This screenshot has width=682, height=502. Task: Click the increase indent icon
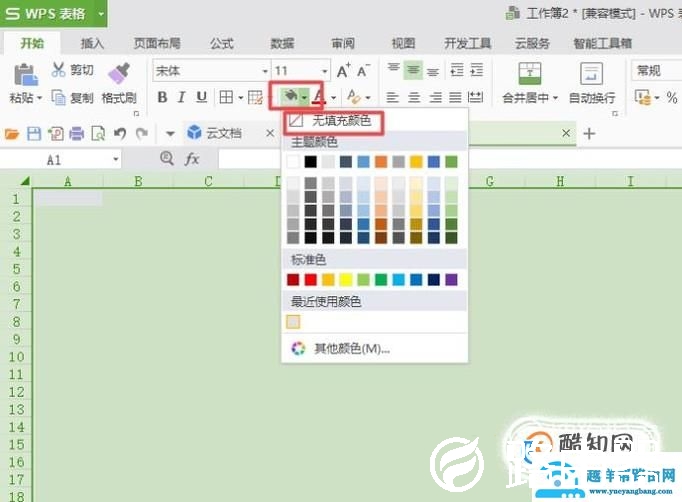477,70
